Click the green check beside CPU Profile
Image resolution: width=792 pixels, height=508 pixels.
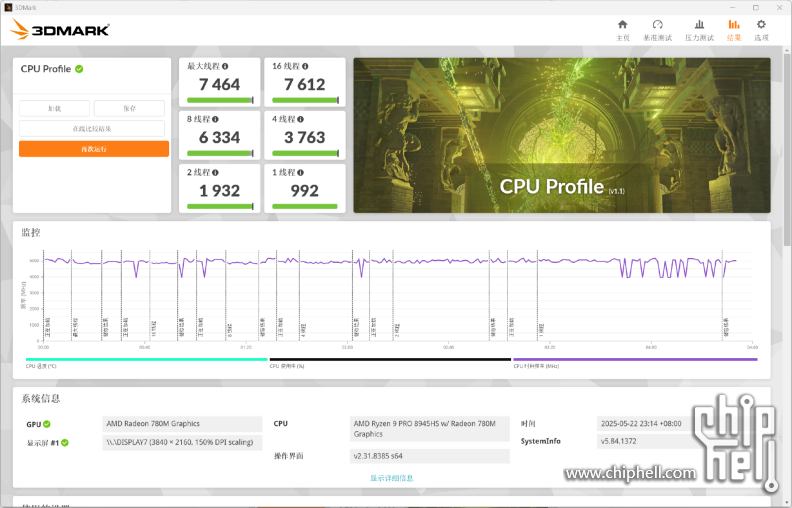pos(79,69)
